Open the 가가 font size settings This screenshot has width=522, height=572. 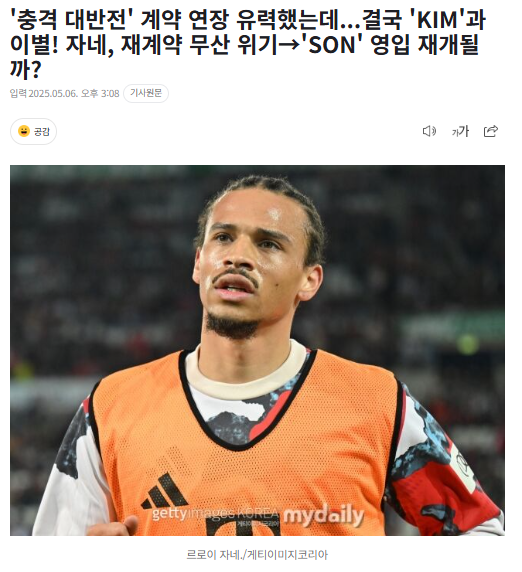[x=460, y=131]
